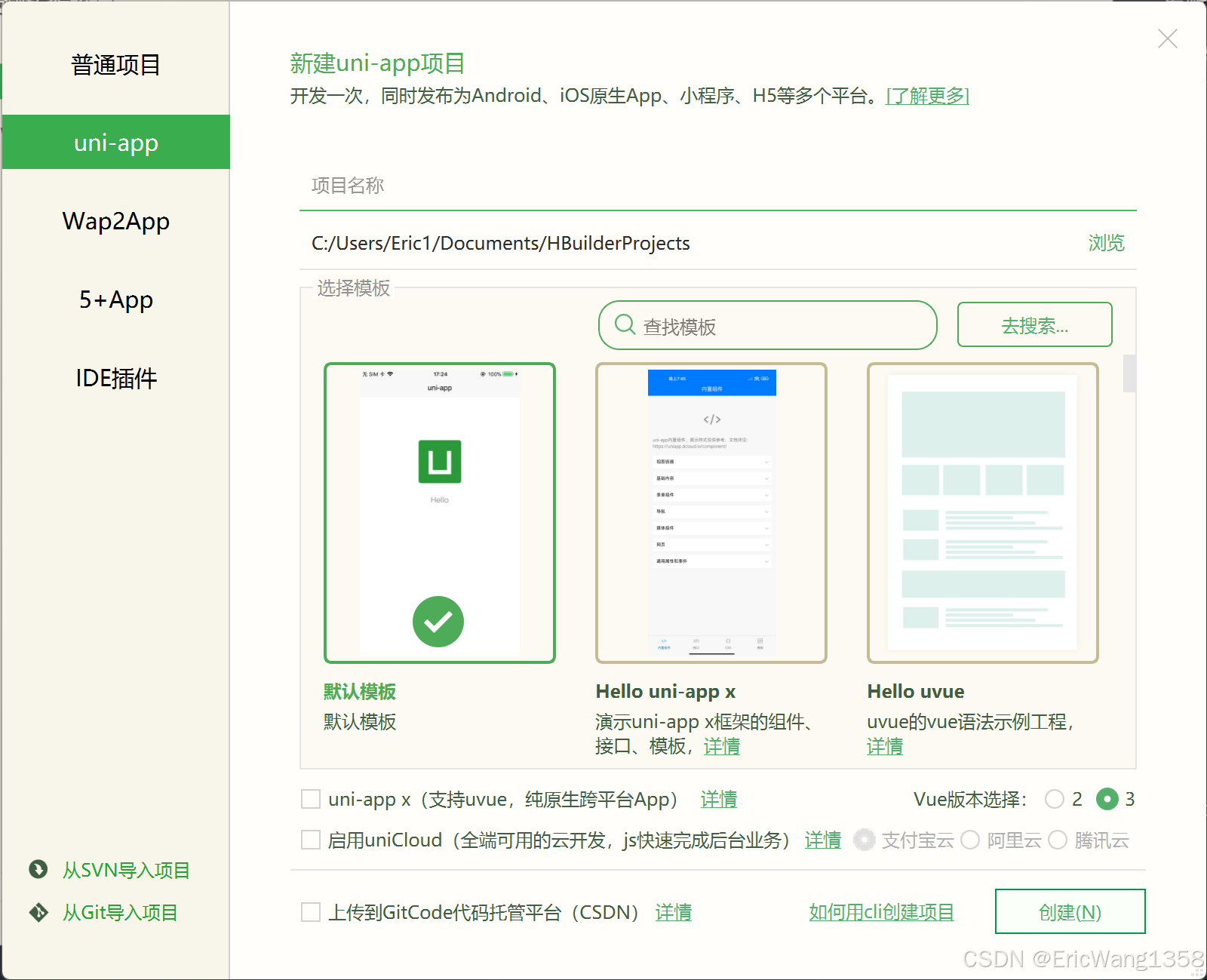Click the 去搜索 search button
The height and width of the screenshot is (980, 1207).
point(1034,324)
